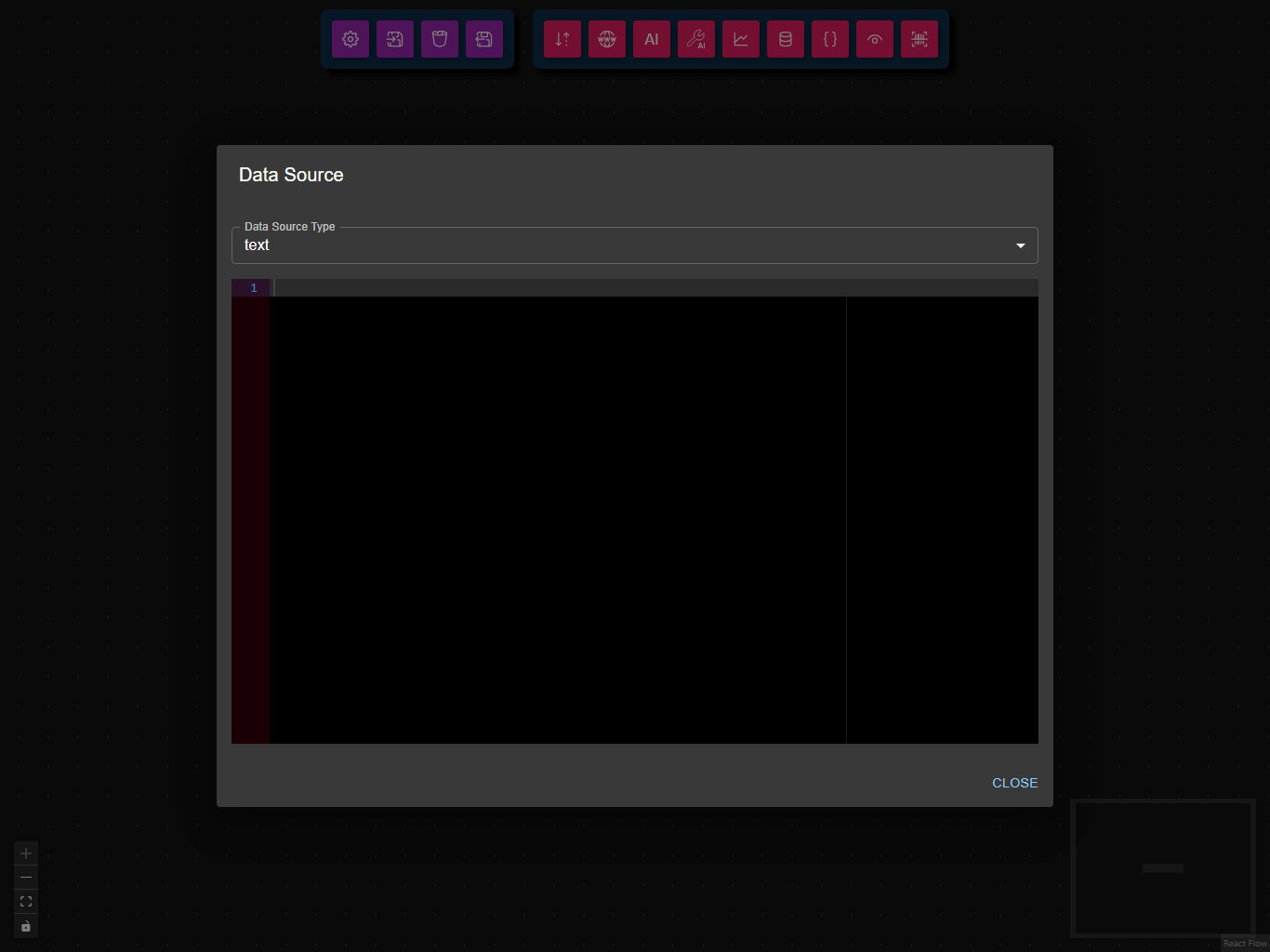Viewport: 1270px width, 952px height.
Task: Click the trash bucket icon
Action: coord(440,39)
